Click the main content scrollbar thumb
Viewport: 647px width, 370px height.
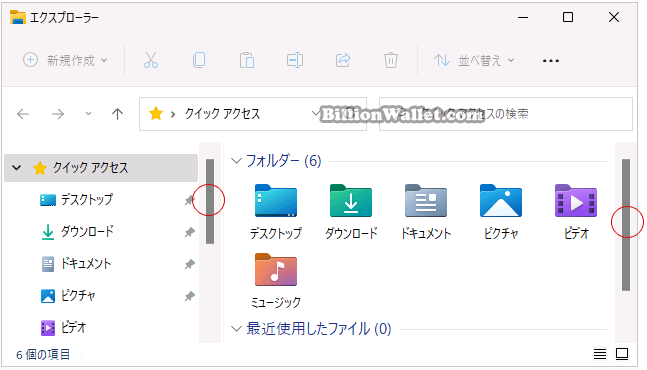[x=626, y=225]
